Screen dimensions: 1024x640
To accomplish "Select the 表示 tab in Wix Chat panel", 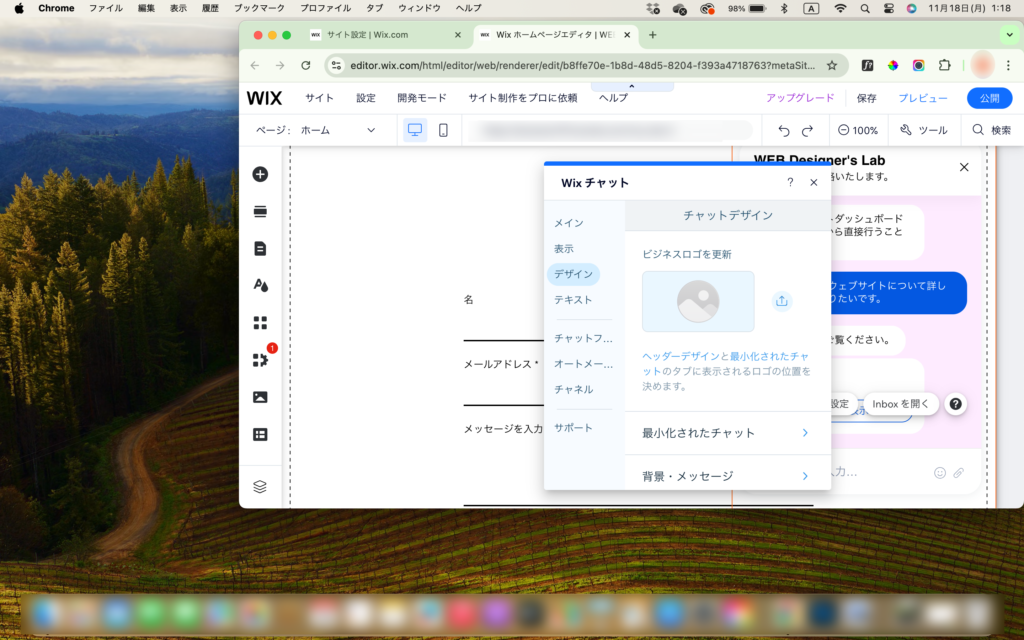I will click(x=564, y=249).
